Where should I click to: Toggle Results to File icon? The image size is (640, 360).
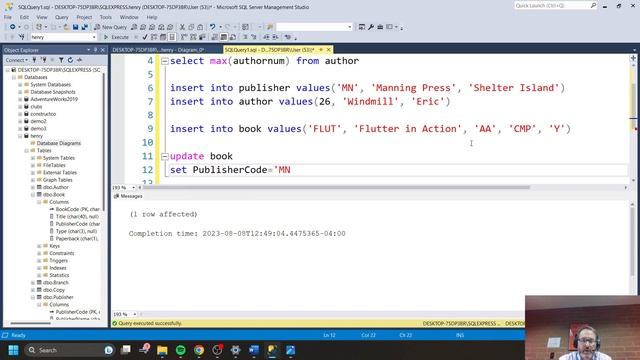(x=233, y=37)
